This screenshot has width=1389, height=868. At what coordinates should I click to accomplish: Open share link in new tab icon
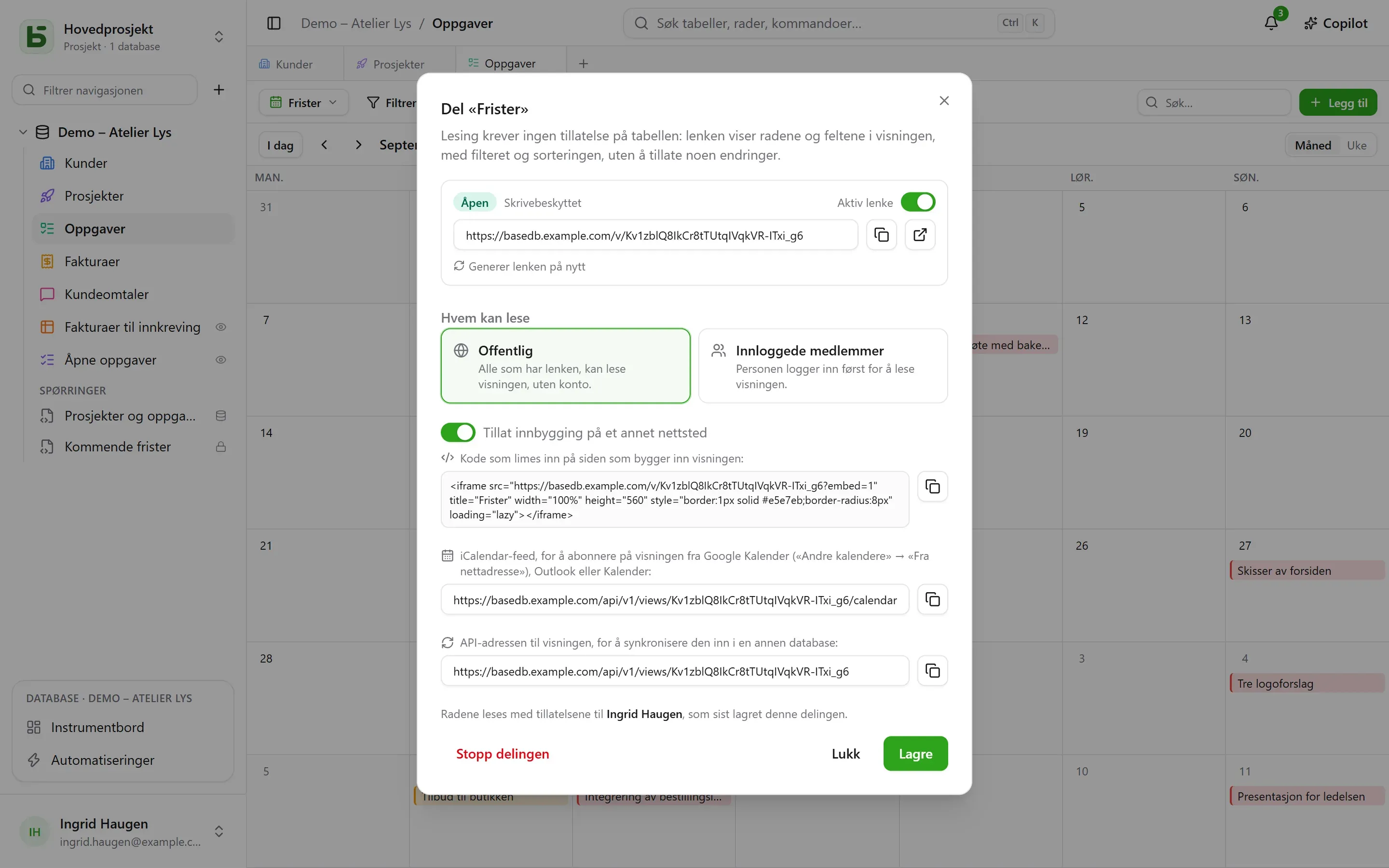(920, 235)
